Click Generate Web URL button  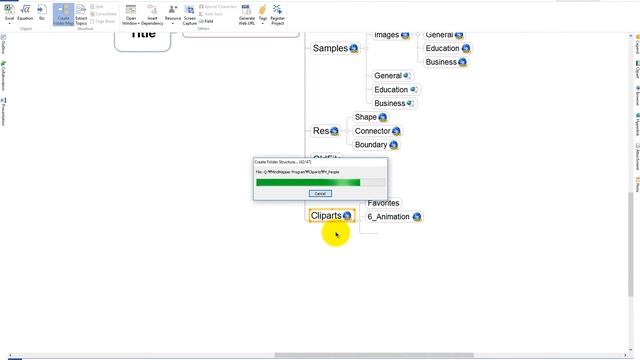[247, 15]
